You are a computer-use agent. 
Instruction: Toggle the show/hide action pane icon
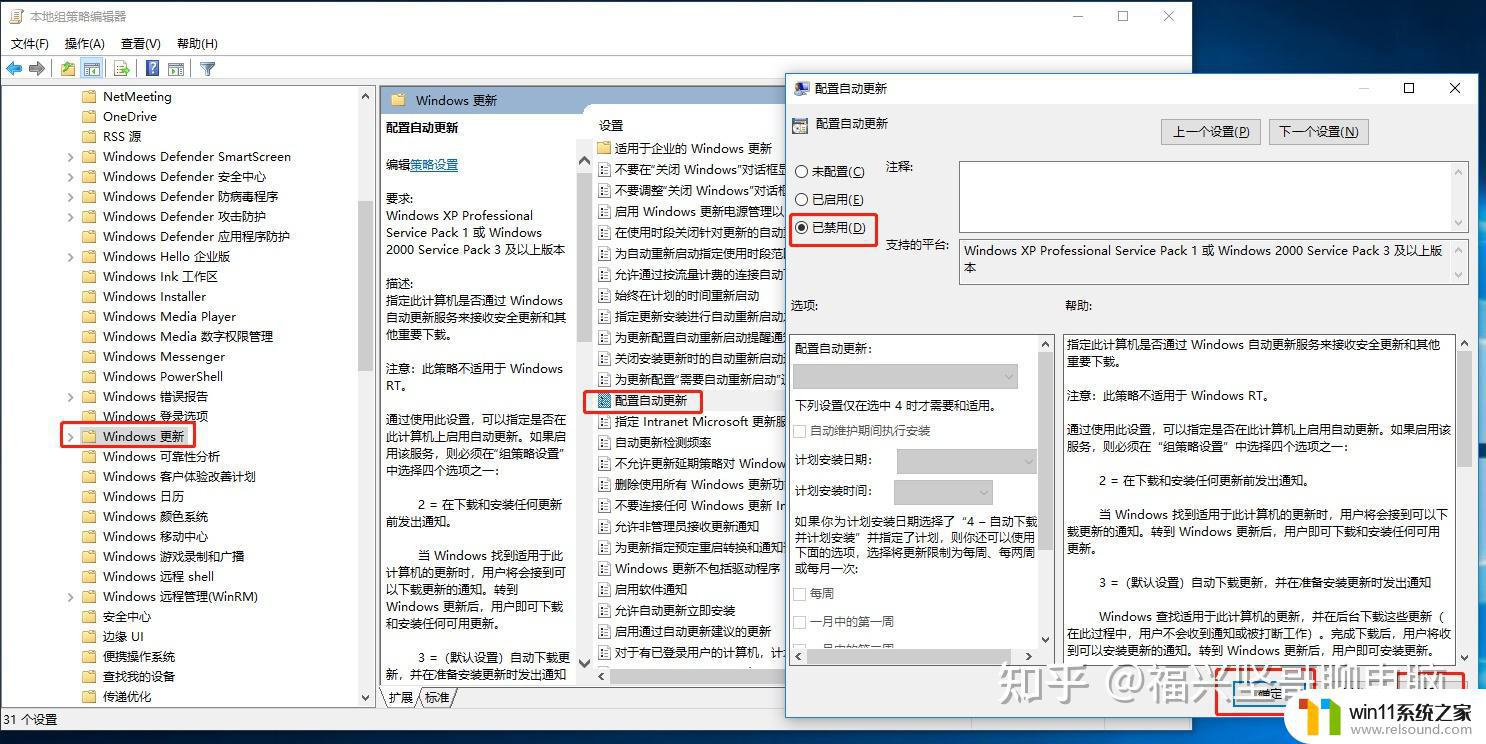(176, 69)
